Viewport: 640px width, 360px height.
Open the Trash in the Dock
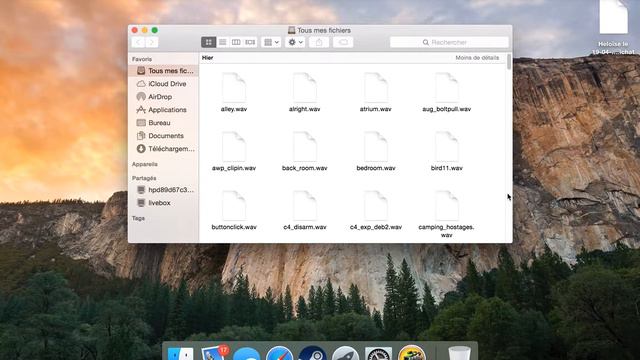(x=459, y=353)
